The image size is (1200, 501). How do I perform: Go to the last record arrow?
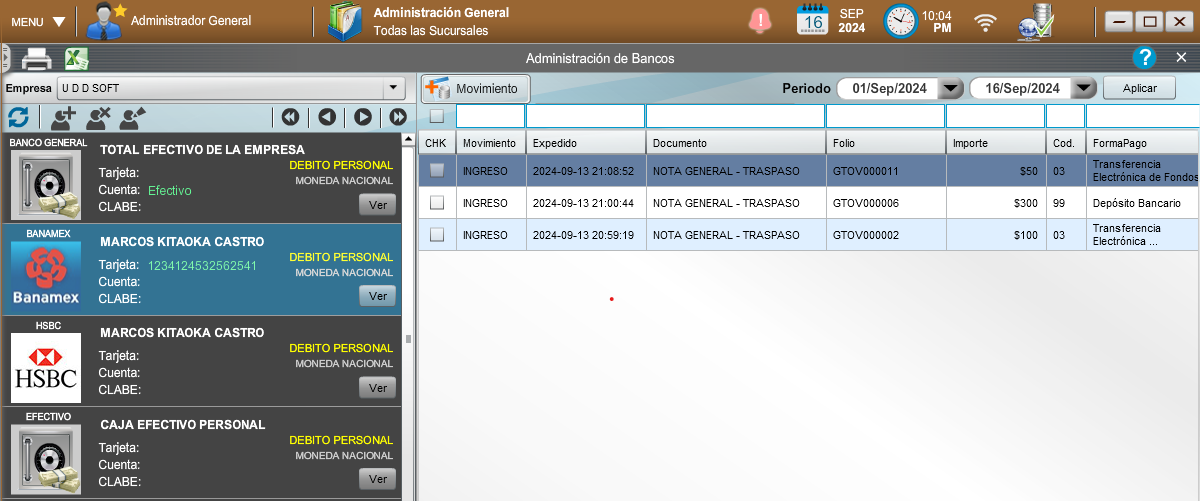point(397,117)
